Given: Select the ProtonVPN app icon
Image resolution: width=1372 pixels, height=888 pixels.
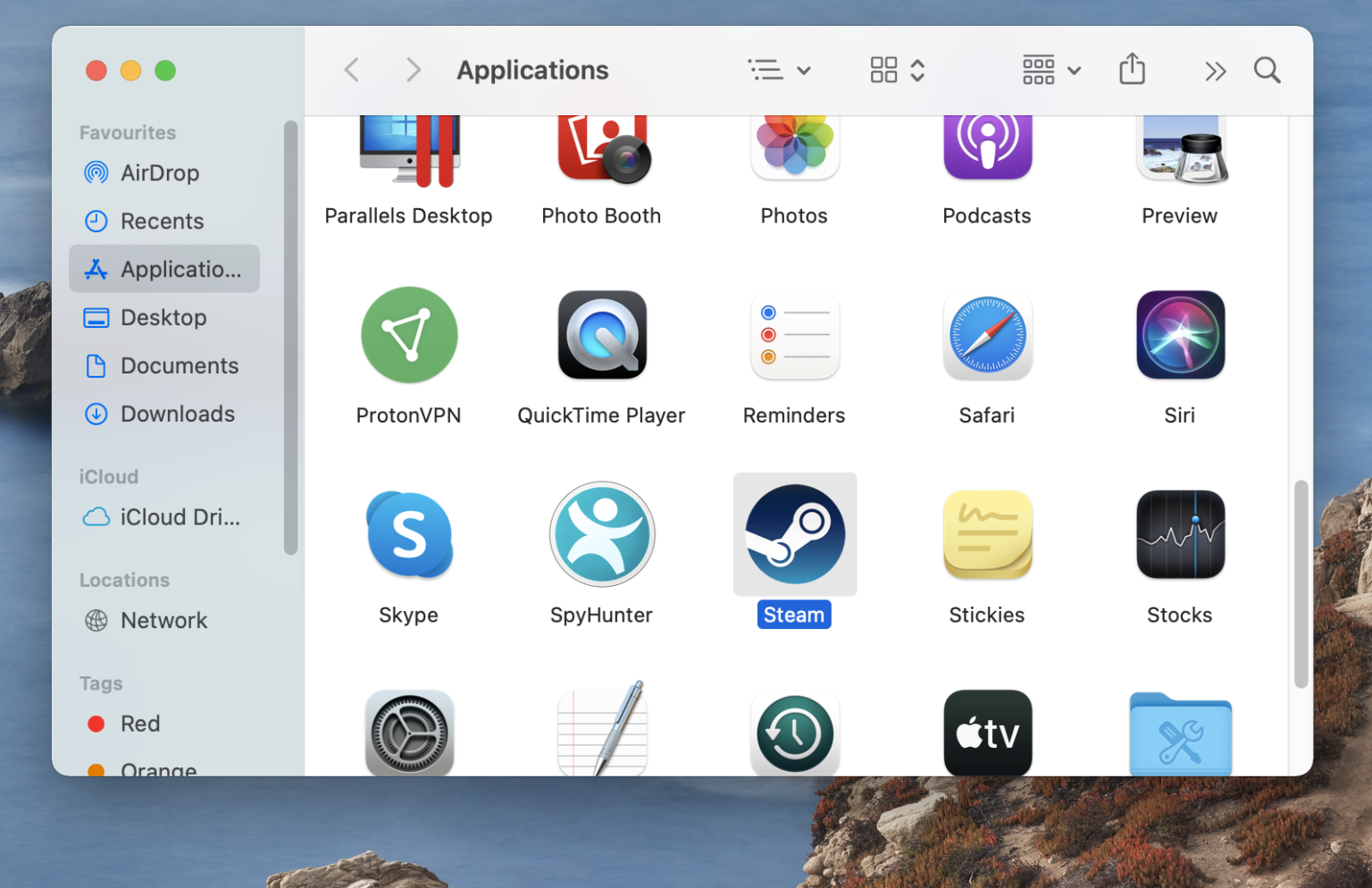Looking at the screenshot, I should pos(409,335).
